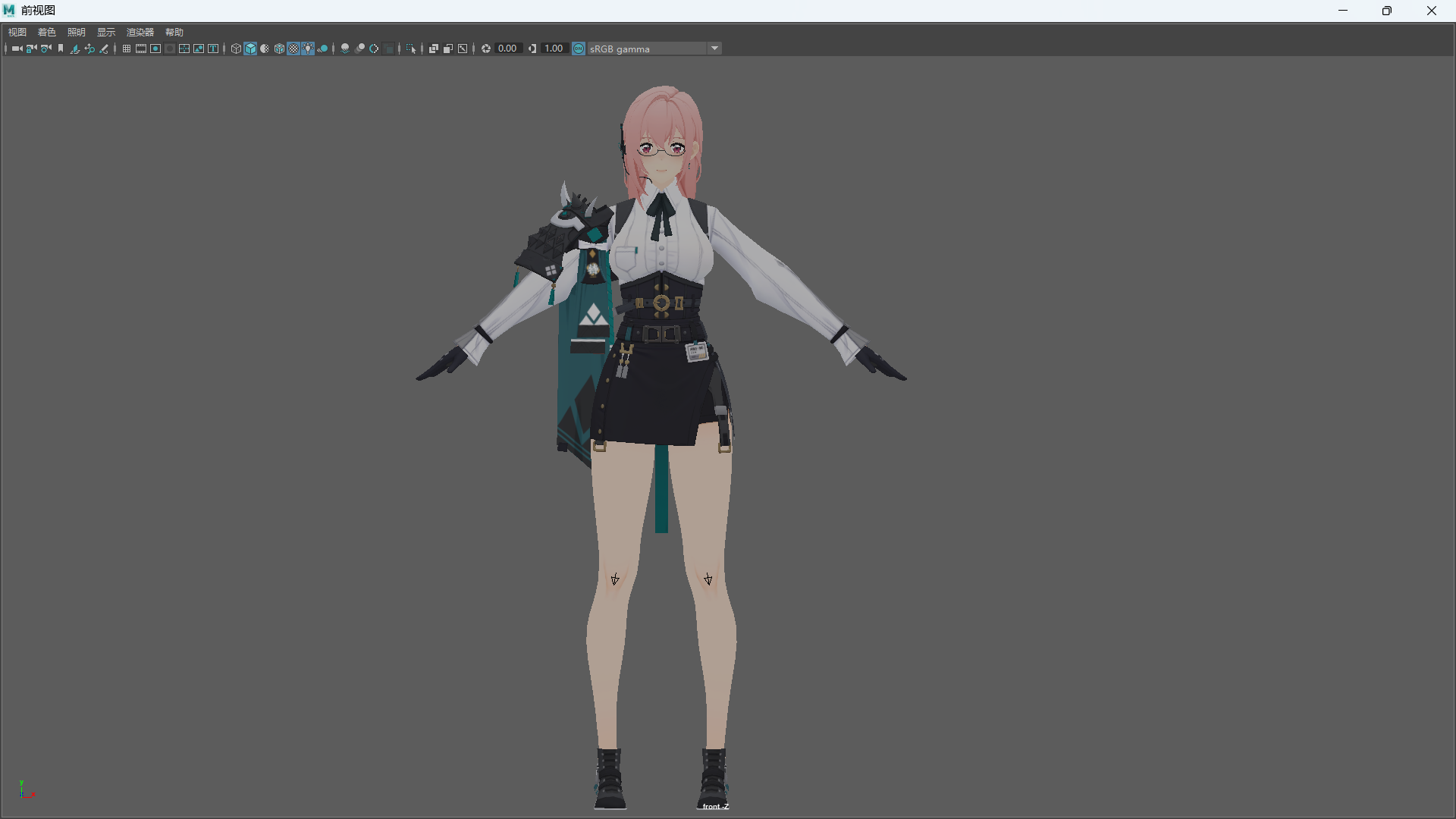Open the sRGB gamma dropdown arrow
Image resolution: width=1456 pixels, height=819 pixels.
pyautogui.click(x=714, y=49)
